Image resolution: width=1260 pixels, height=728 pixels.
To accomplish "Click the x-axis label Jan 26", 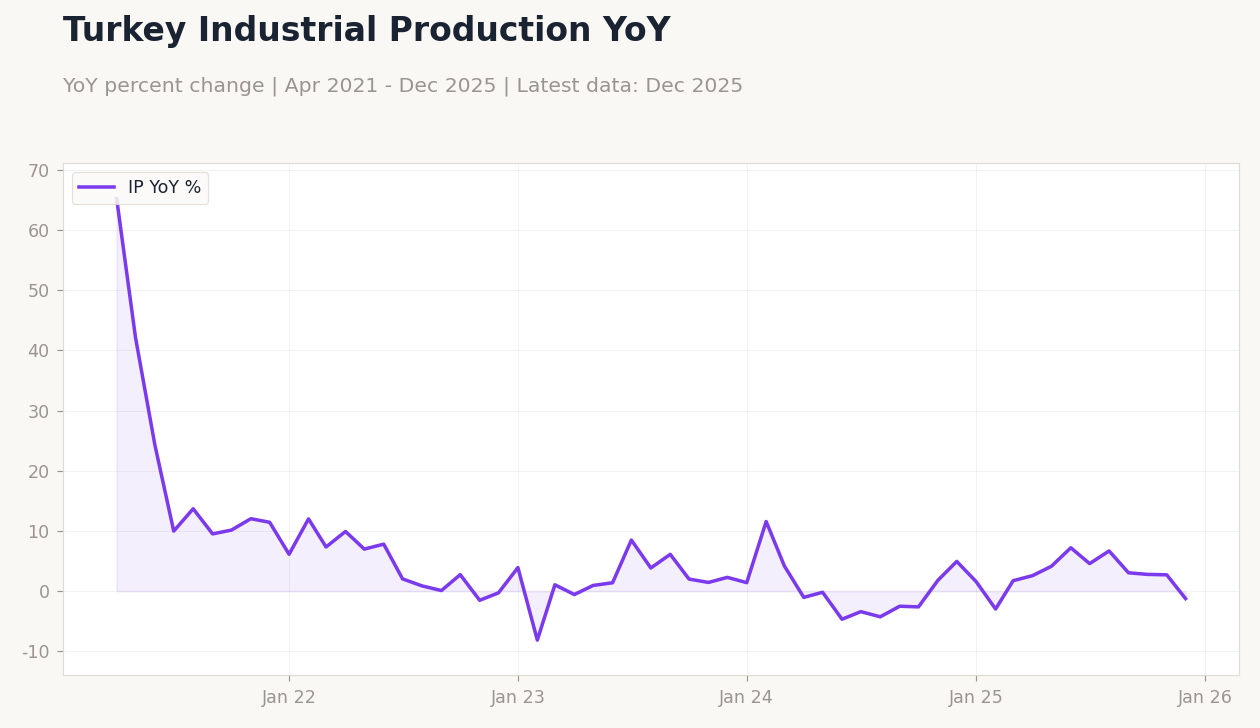I will 1205,698.
